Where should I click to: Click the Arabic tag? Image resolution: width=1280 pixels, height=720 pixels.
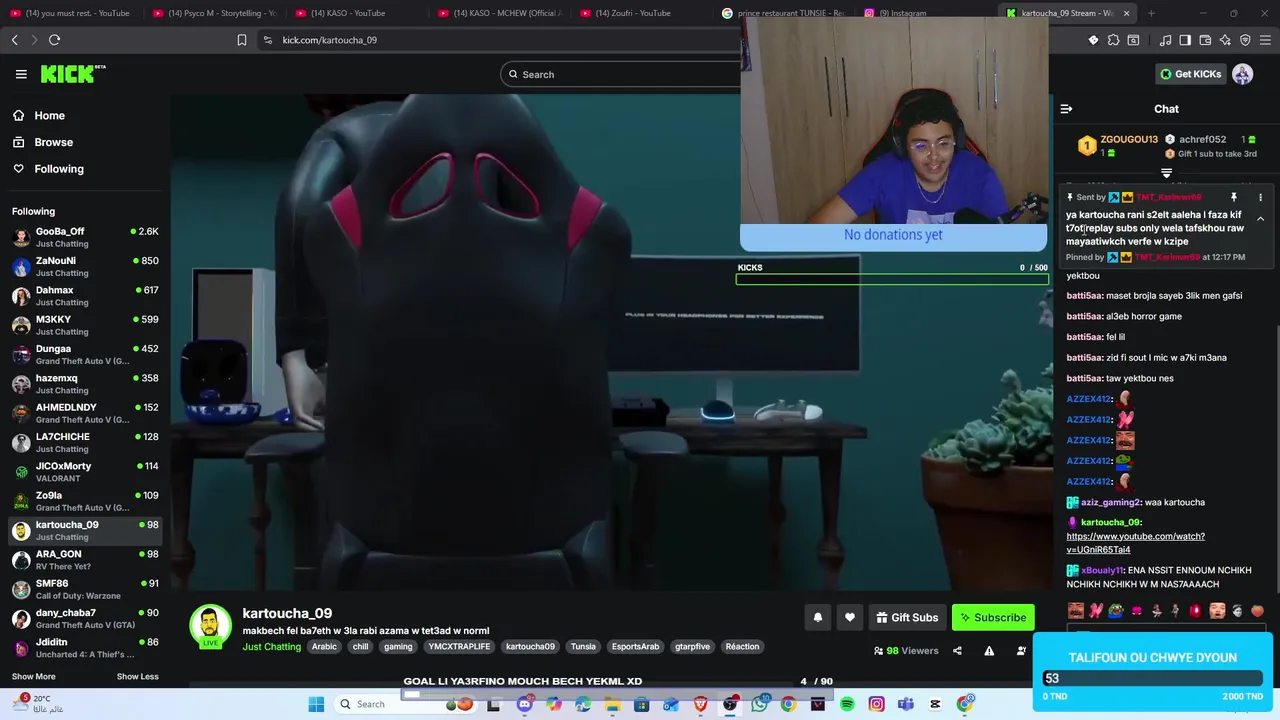coord(324,647)
